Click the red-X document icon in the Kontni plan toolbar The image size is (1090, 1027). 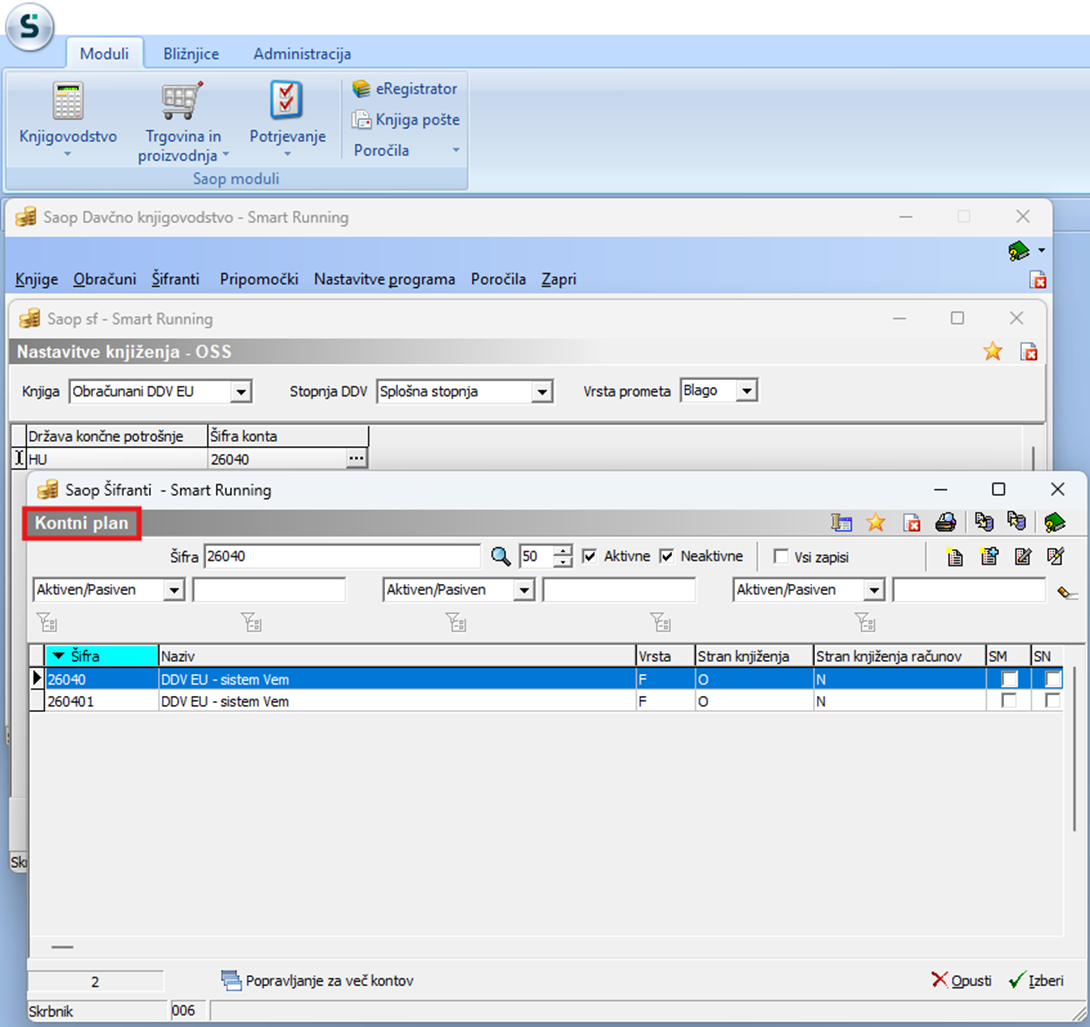point(911,522)
